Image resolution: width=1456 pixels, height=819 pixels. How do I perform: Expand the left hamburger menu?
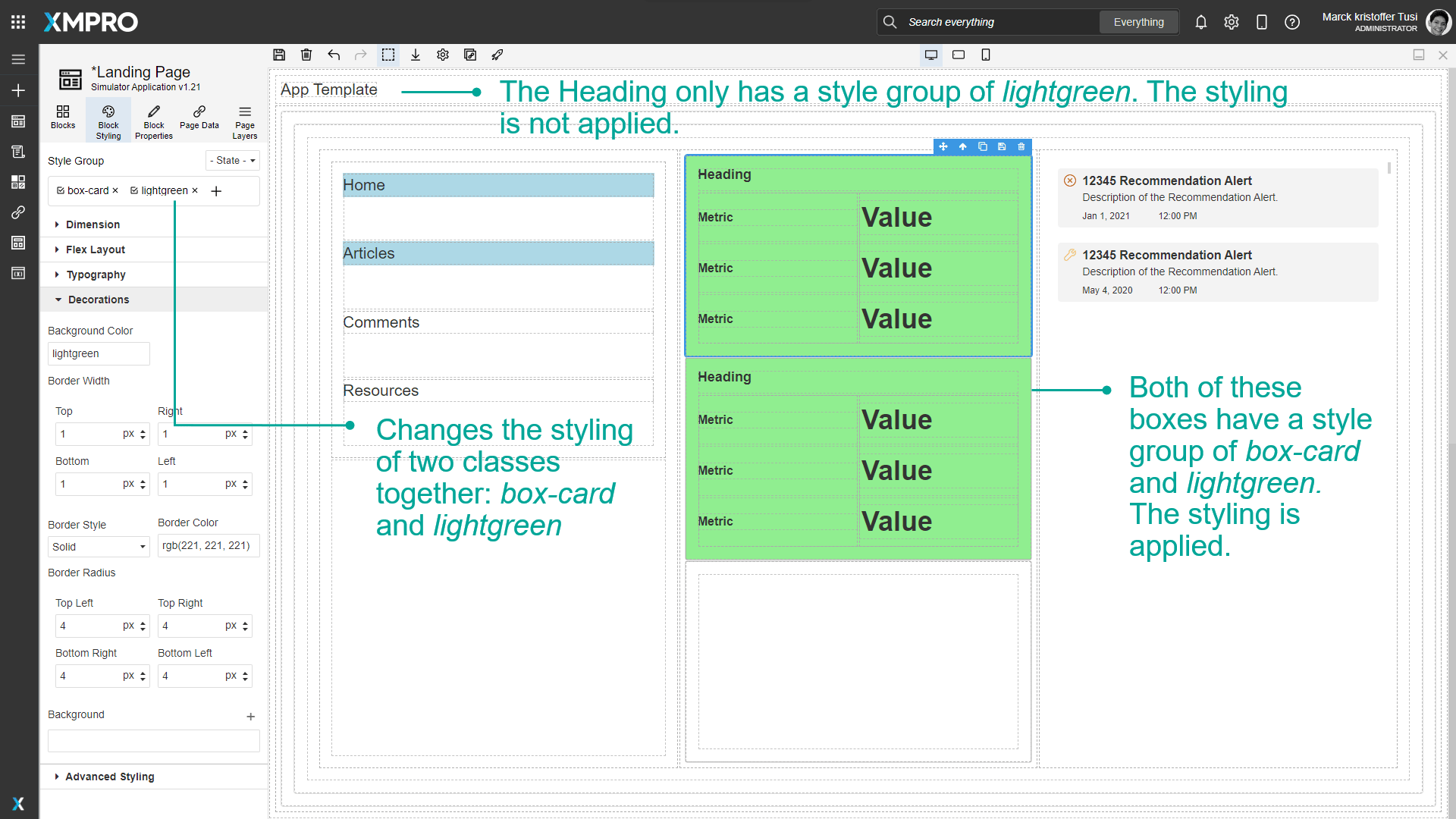coord(18,59)
